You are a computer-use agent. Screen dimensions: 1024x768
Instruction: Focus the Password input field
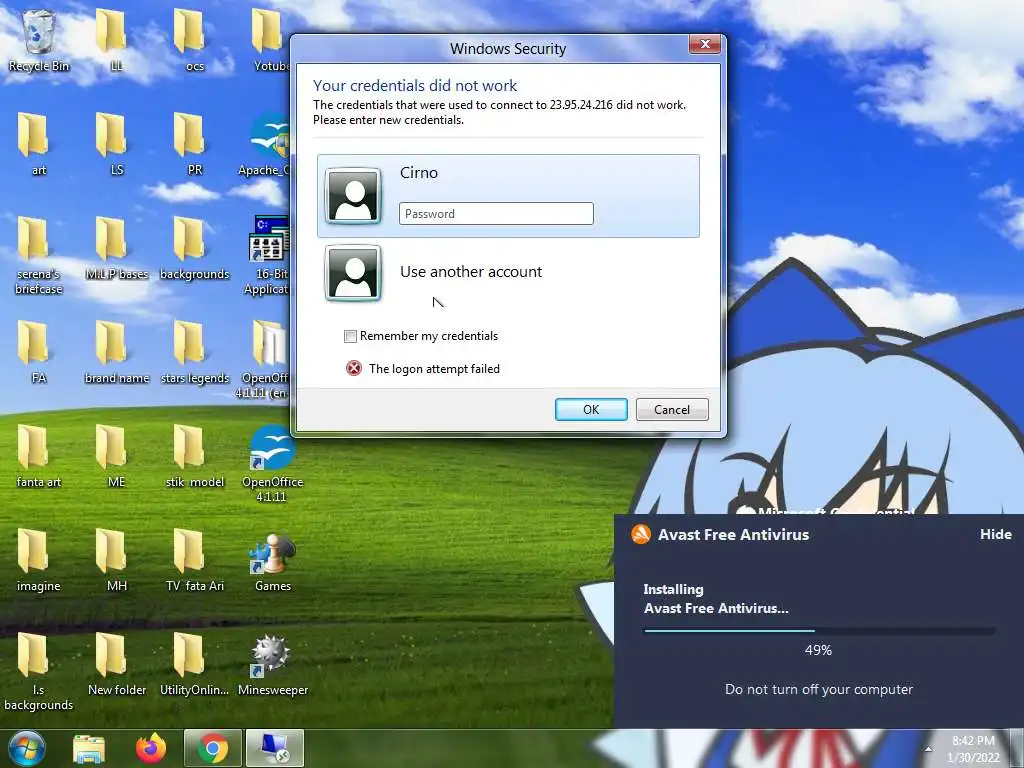[496, 214]
